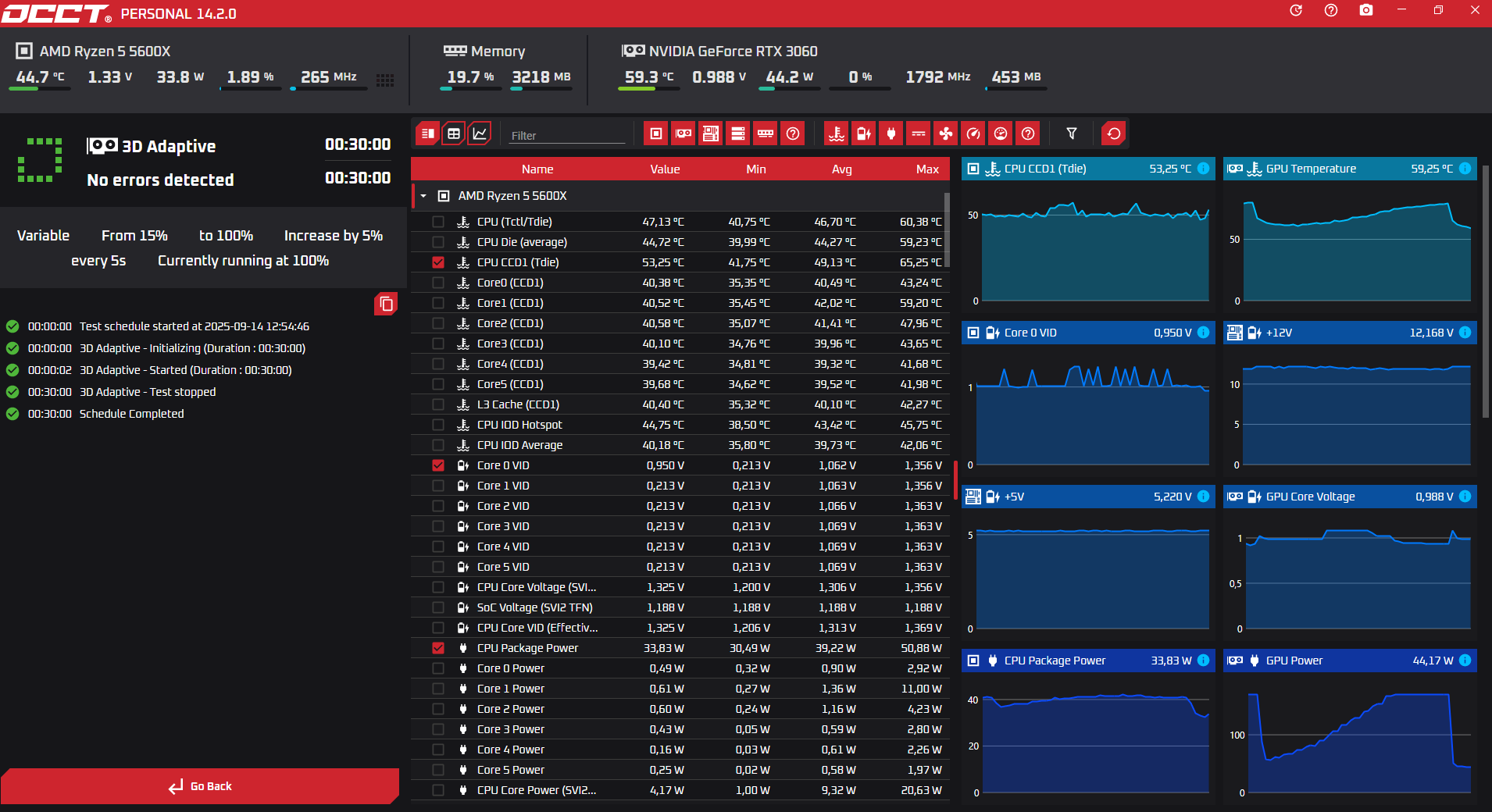
Task: Show info for the GPU Temperature graph
Action: (1465, 169)
